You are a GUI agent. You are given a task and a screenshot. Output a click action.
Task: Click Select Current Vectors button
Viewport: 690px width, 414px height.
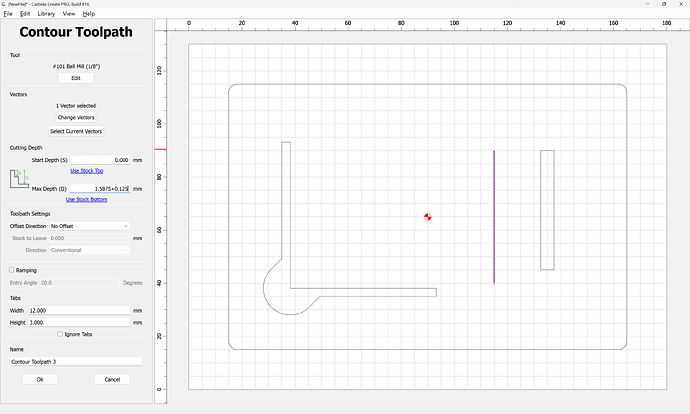coord(76,131)
